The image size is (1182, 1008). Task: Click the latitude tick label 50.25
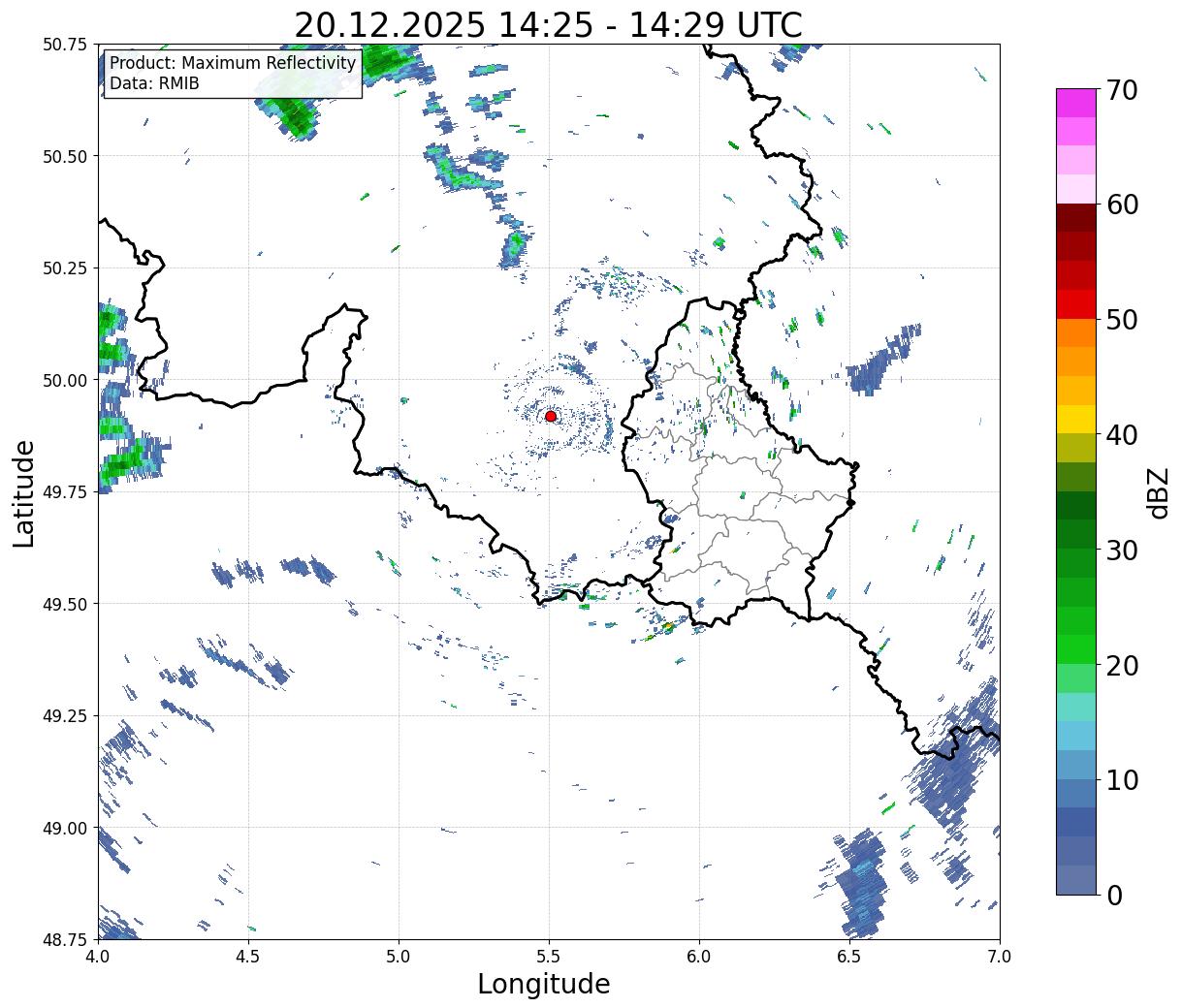(x=65, y=268)
